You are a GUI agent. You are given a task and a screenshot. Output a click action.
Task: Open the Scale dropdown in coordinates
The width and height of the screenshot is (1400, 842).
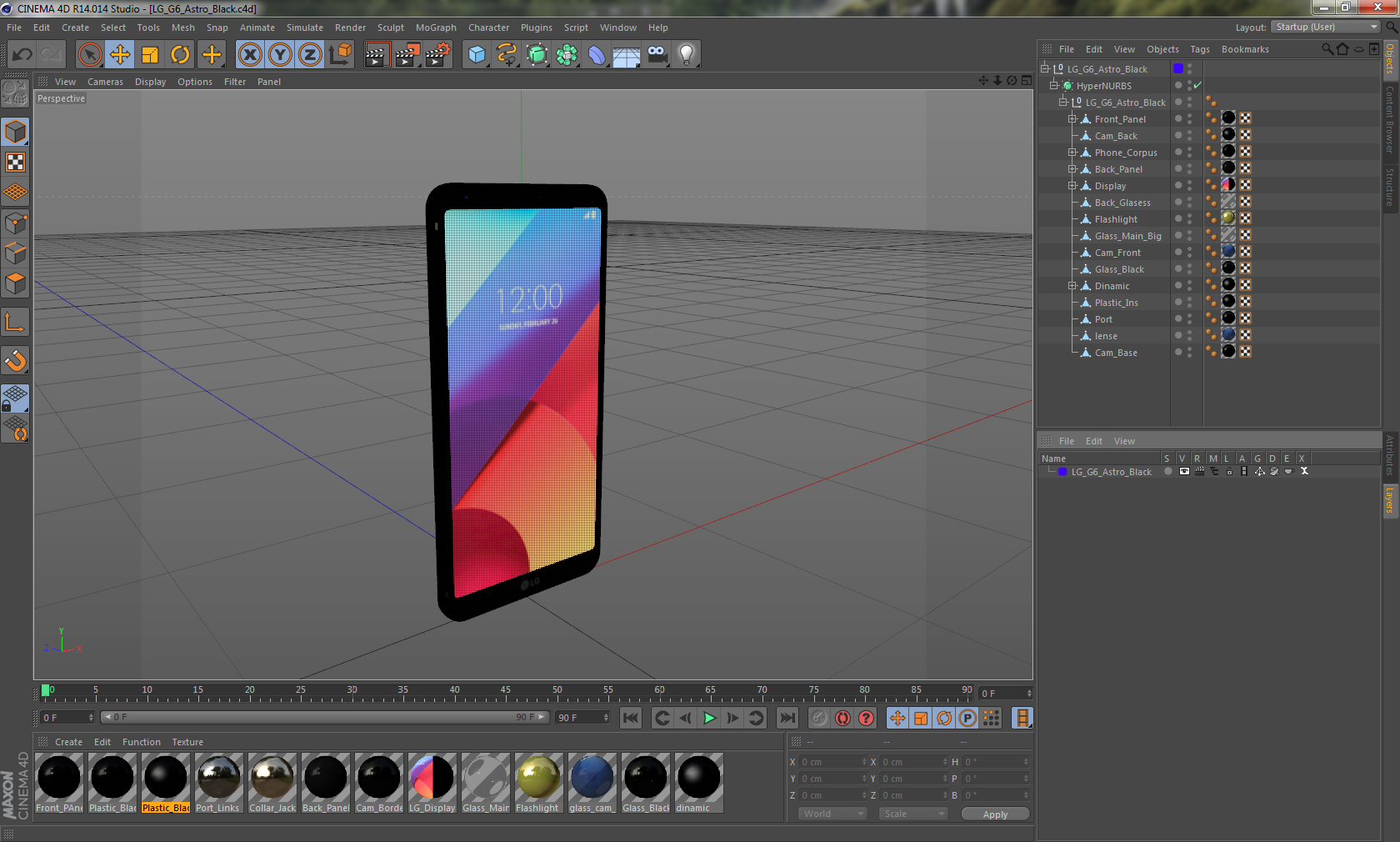[x=913, y=814]
